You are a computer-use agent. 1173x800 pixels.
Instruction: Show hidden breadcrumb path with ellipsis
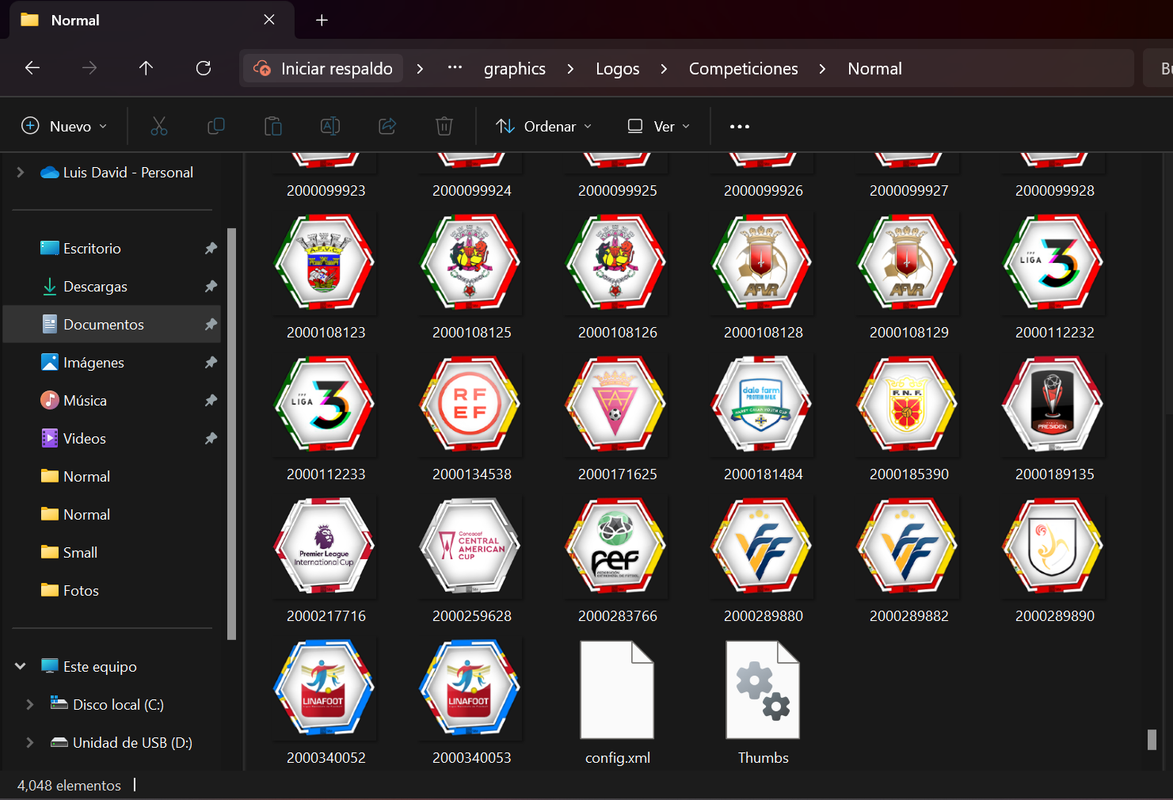[455, 68]
